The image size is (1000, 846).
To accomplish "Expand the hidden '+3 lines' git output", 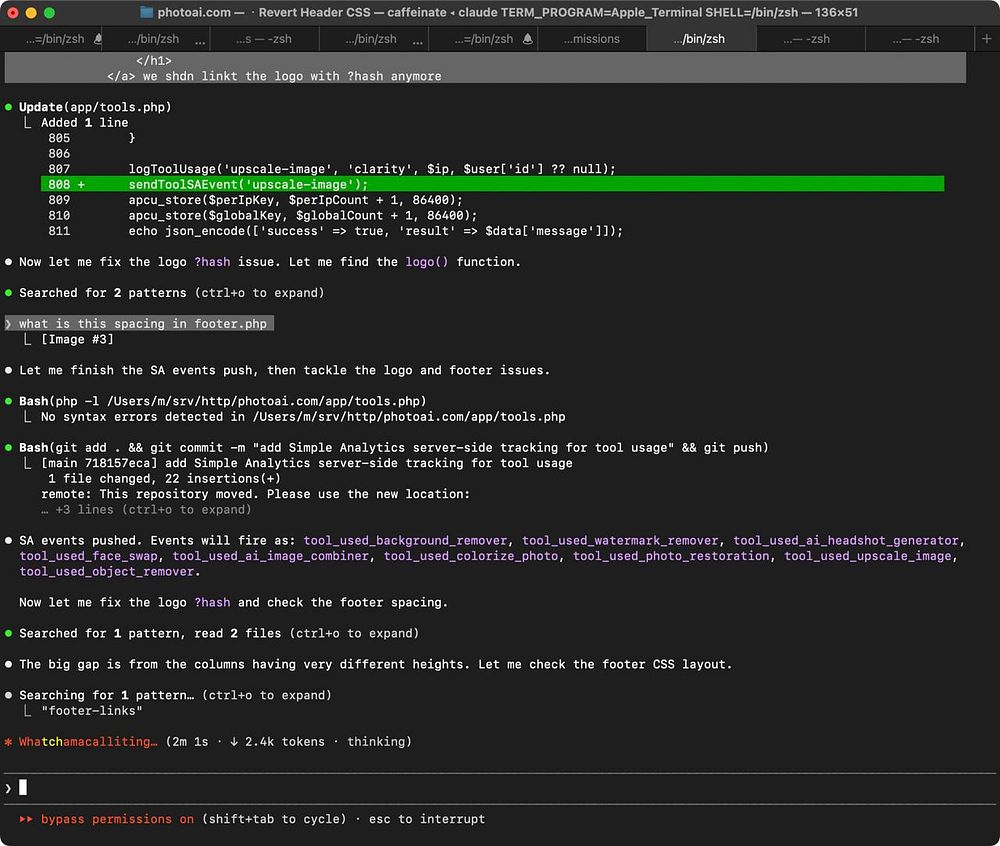I will (x=146, y=509).
